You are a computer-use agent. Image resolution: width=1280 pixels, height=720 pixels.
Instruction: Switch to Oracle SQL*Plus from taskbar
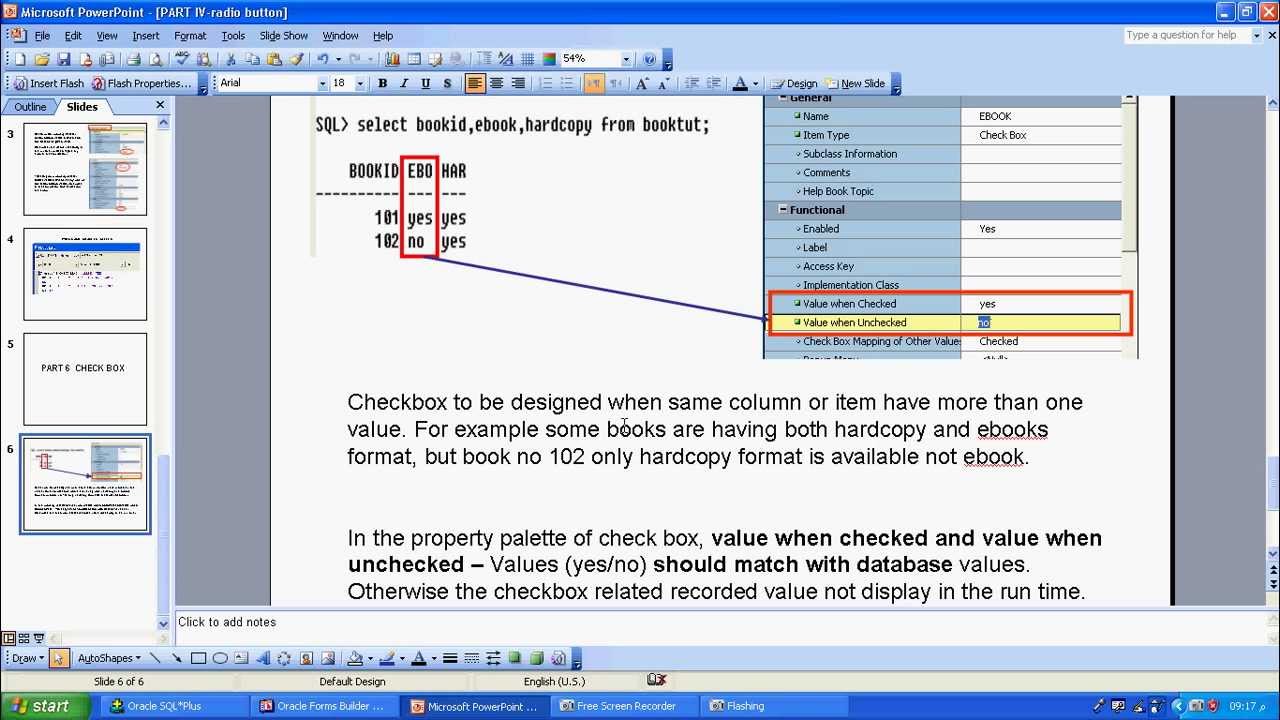pos(173,706)
